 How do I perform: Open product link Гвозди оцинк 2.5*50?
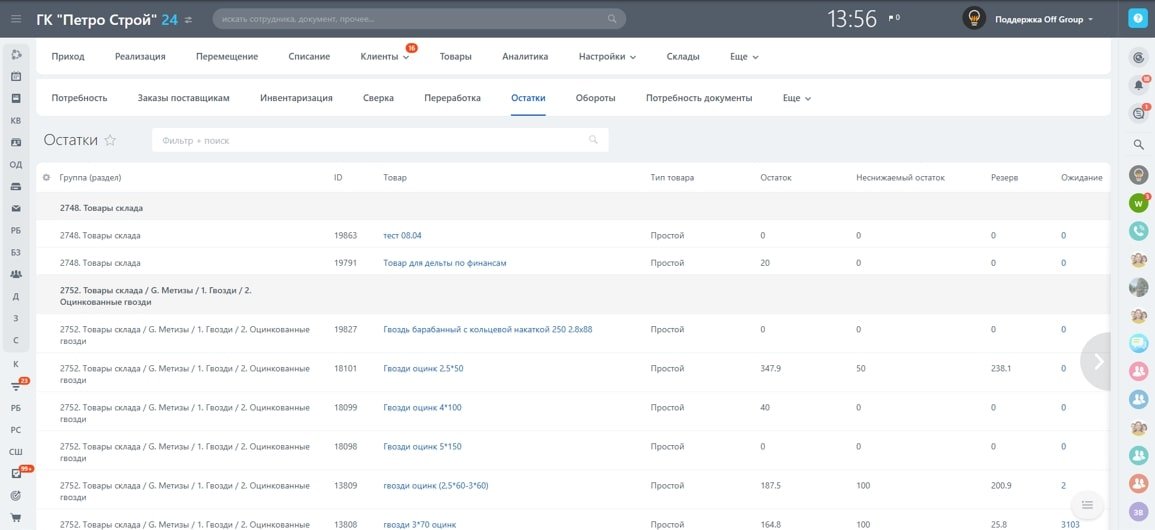coord(423,368)
